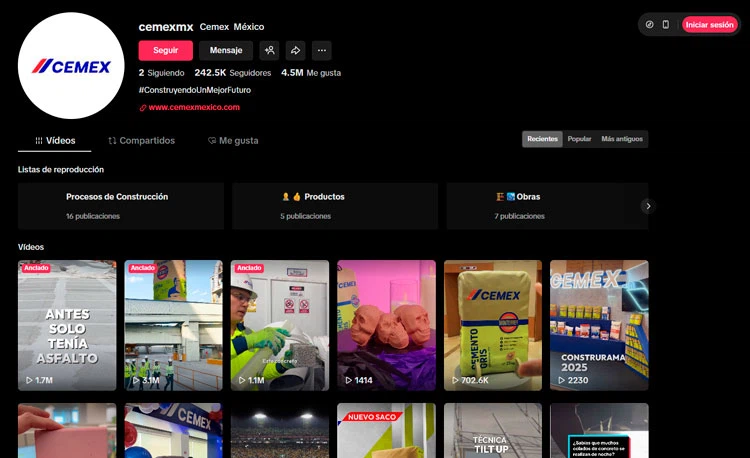Screen dimensions: 750x458
Task: Open the Obras playlist
Action: pos(547,206)
